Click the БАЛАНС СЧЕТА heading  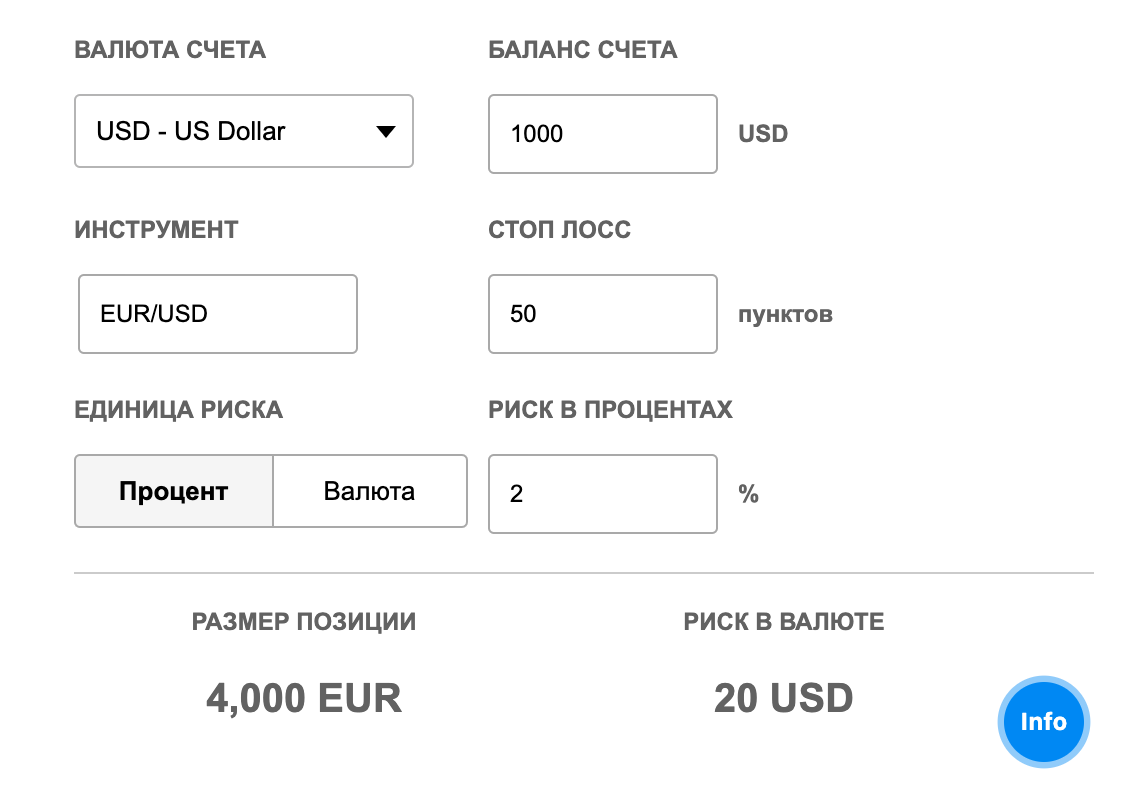coord(583,50)
